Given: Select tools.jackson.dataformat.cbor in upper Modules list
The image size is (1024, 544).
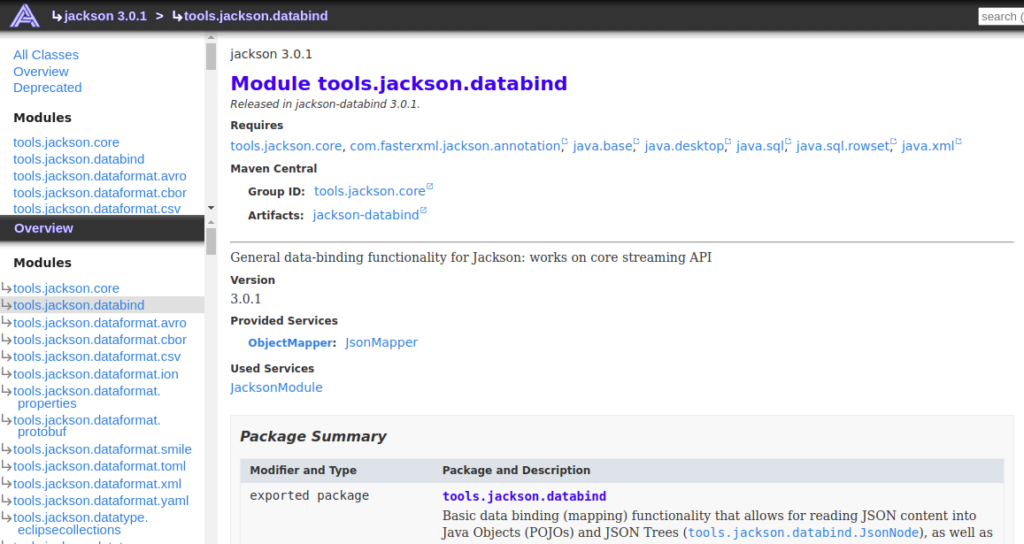Looking at the screenshot, I should pos(99,193).
